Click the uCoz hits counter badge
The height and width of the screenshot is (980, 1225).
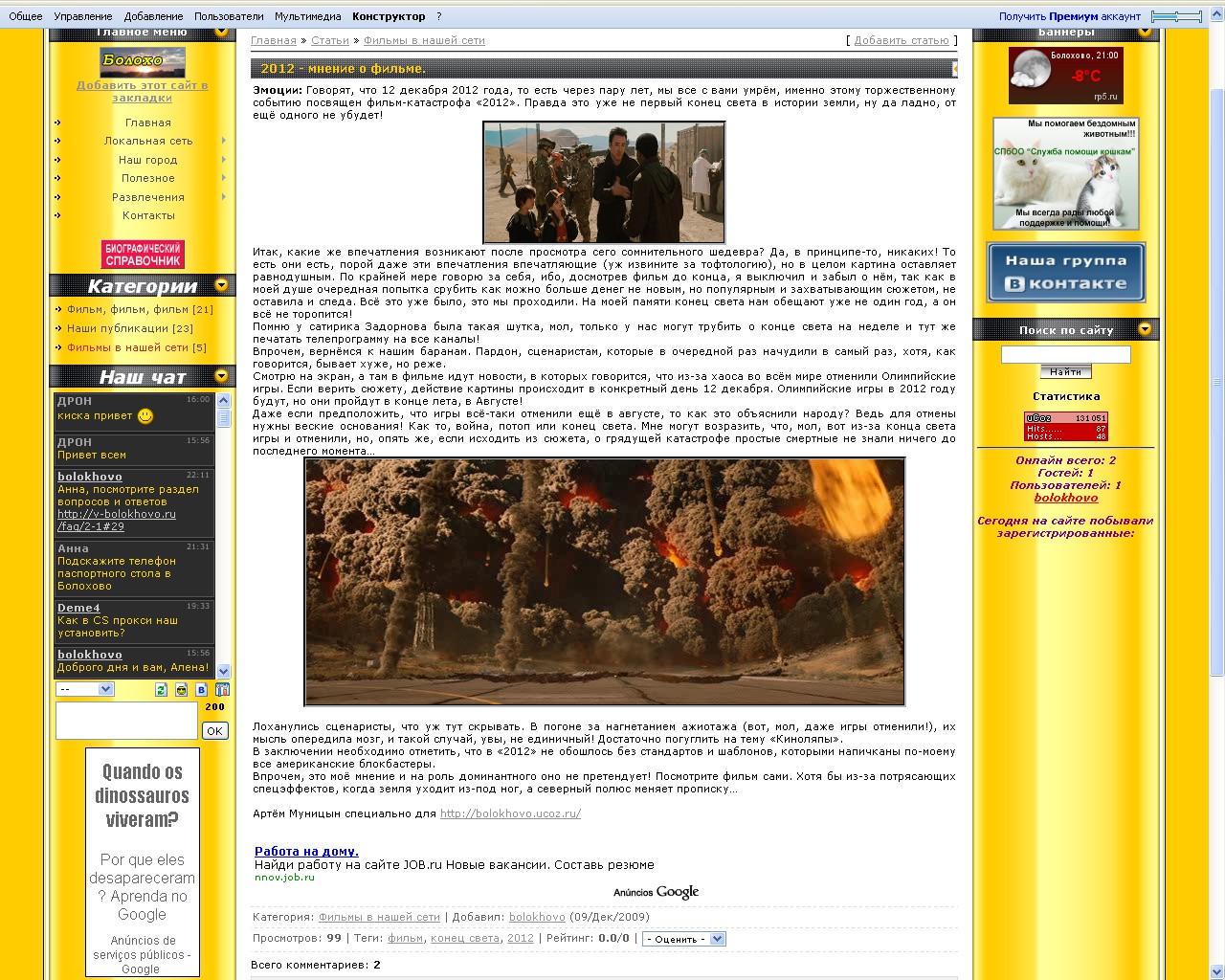[x=1066, y=427]
